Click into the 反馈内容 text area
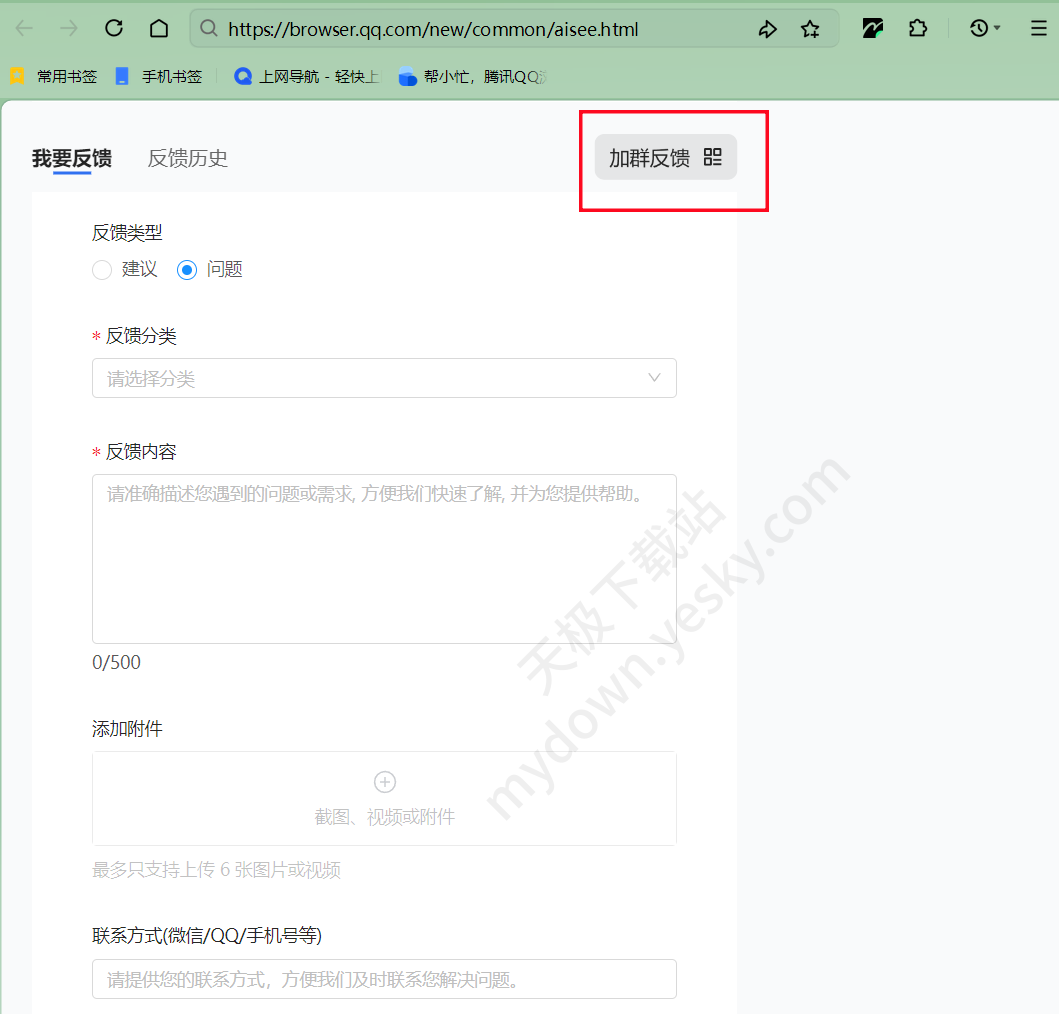1059x1014 pixels. coord(384,559)
